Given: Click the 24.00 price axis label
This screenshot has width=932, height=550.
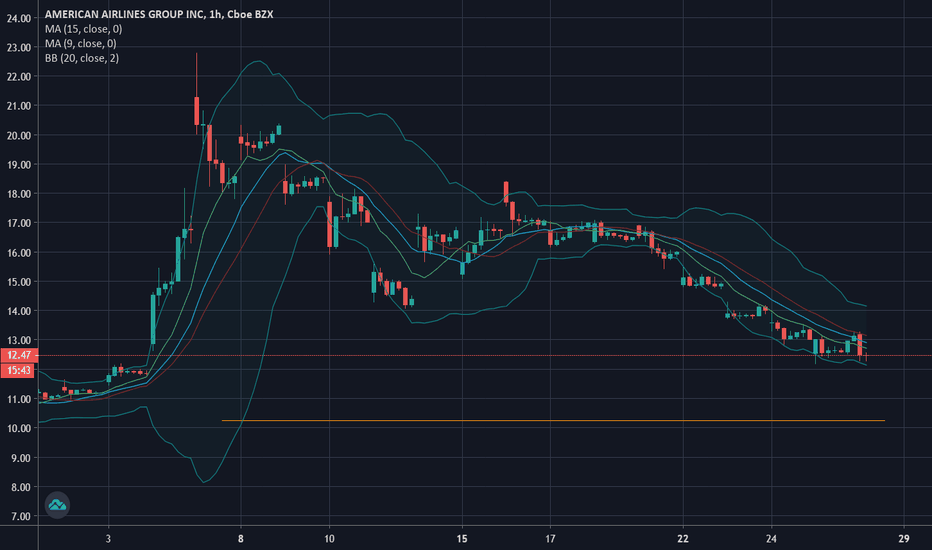Looking at the screenshot, I should pos(19,18).
